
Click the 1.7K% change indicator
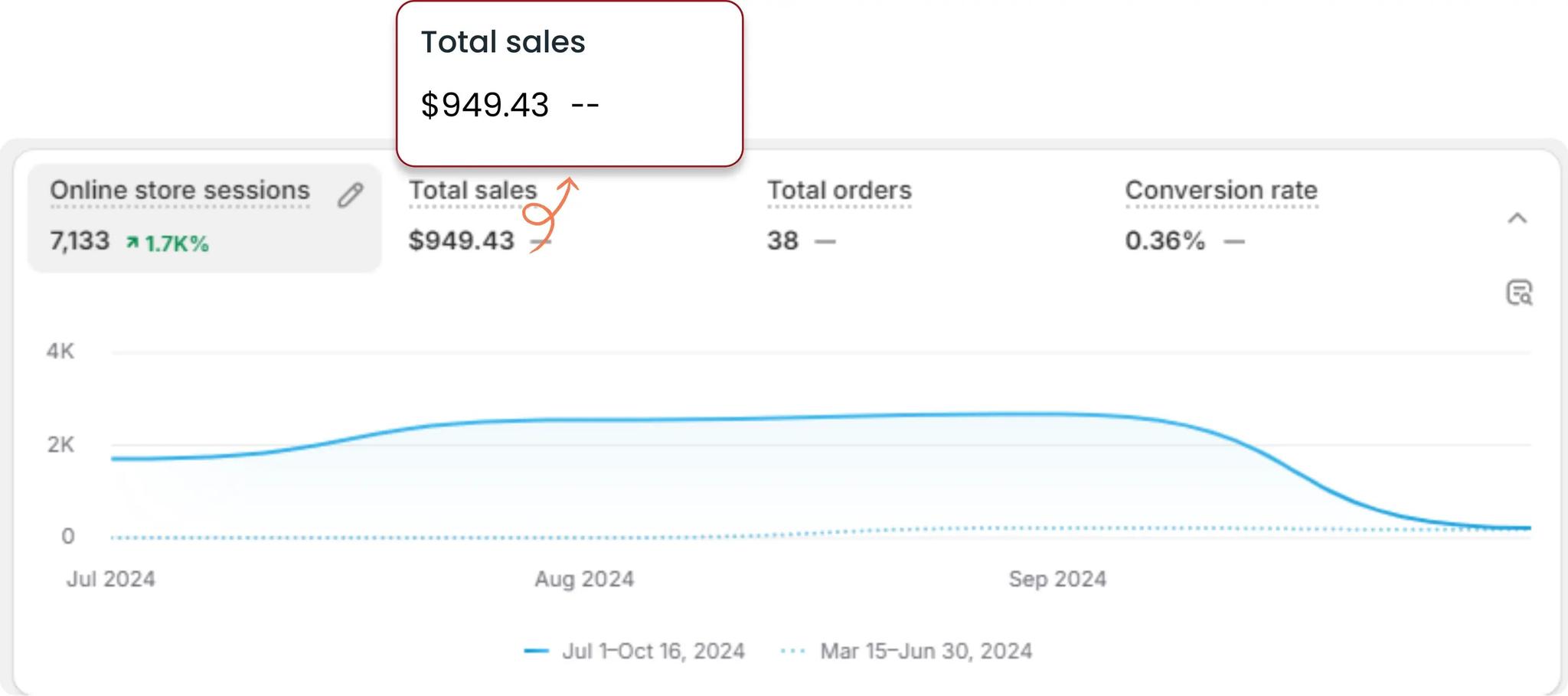(176, 244)
